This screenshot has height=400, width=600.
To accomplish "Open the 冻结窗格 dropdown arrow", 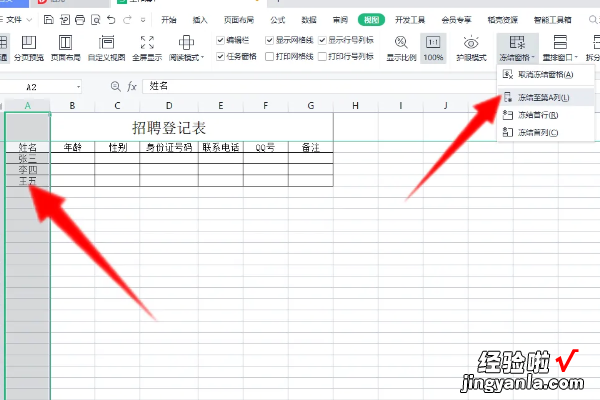I will 533,58.
